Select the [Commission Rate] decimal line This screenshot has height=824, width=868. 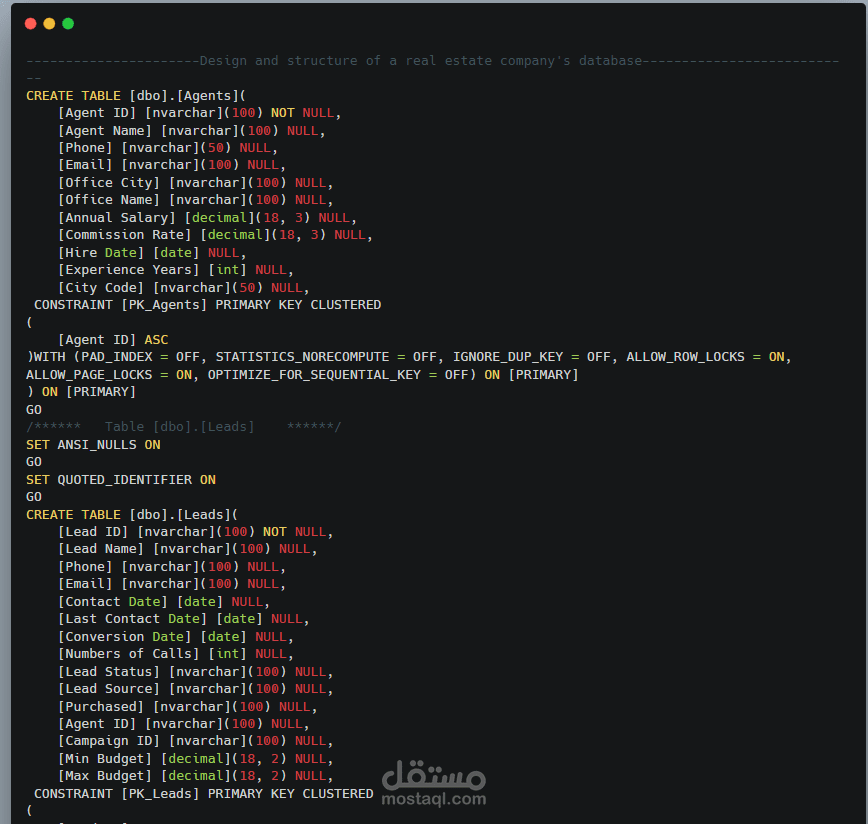click(215, 235)
